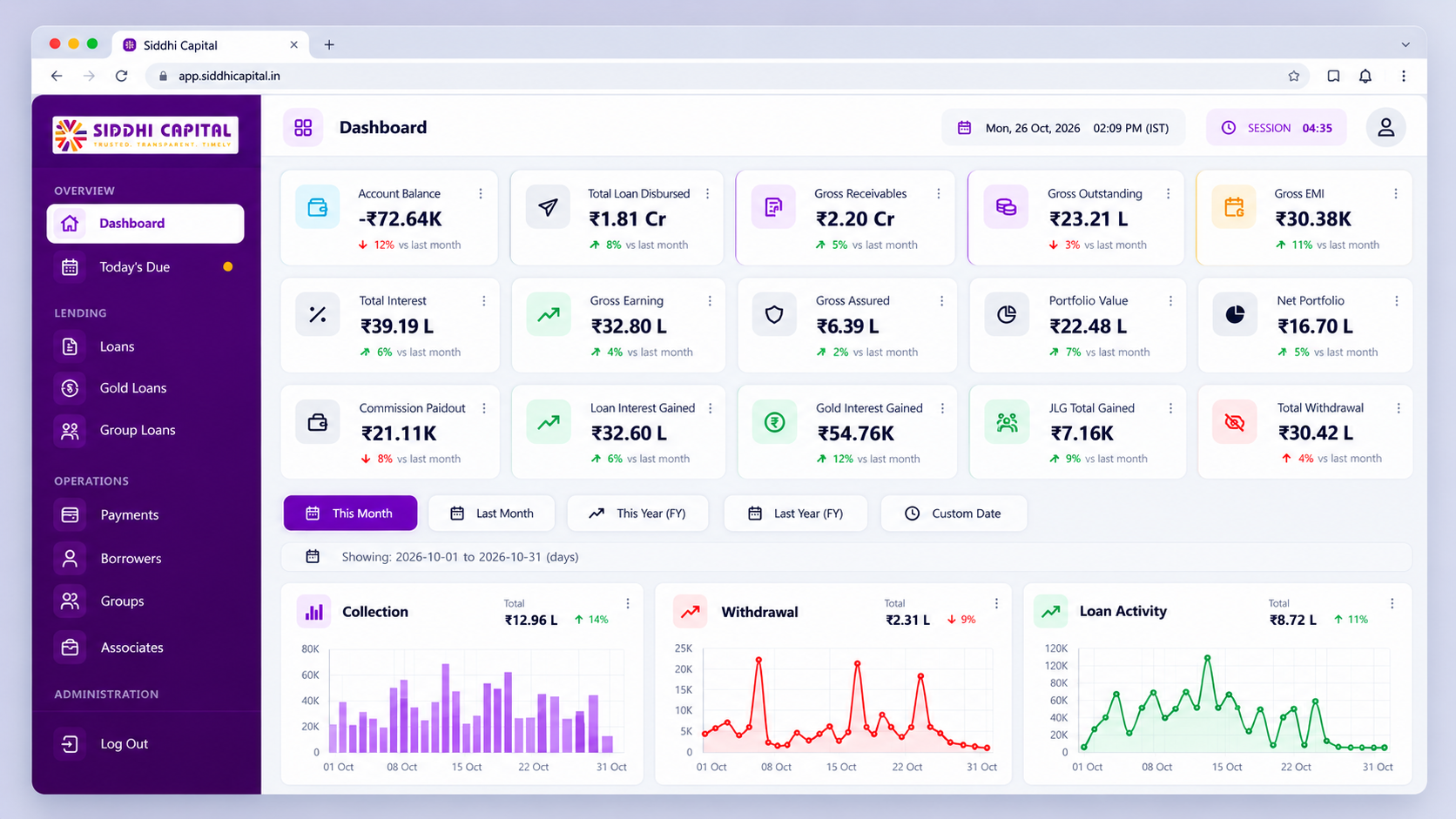Go to Loans in the sidebar
Viewport: 1456px width, 819px height.
pos(145,346)
